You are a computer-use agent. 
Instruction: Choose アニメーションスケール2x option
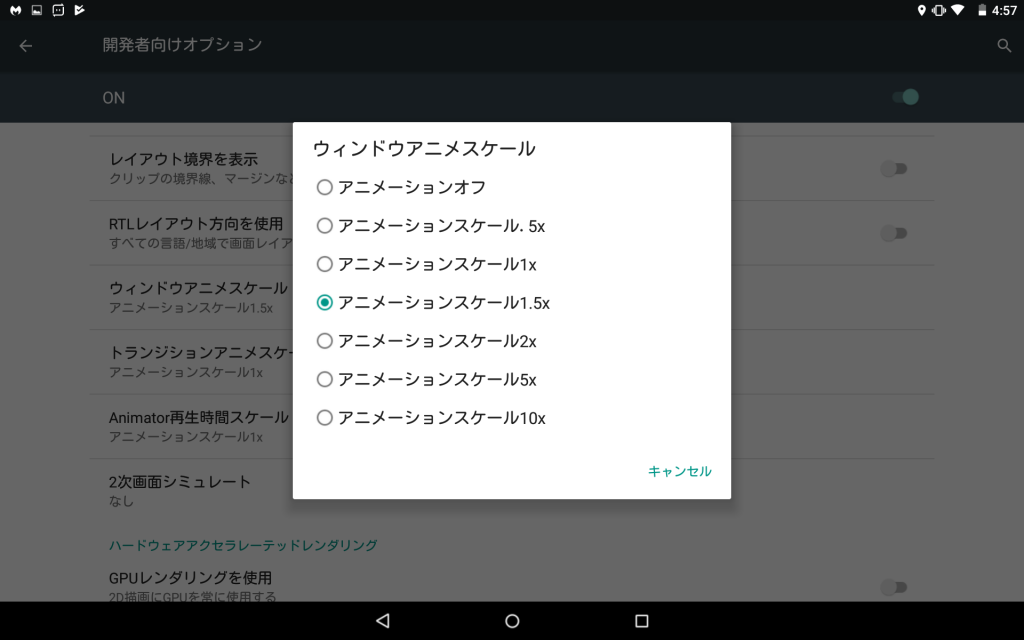(324, 341)
